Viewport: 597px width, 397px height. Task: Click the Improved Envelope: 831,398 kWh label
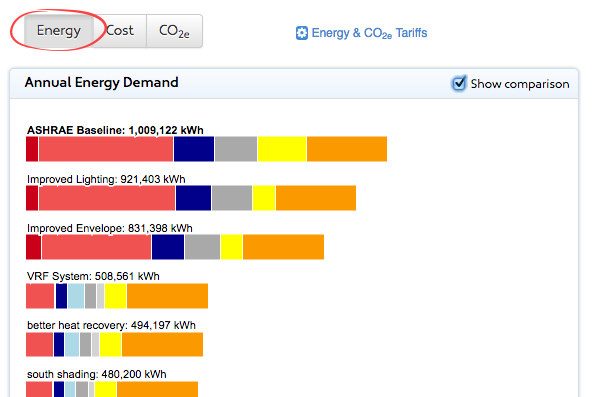tap(110, 228)
